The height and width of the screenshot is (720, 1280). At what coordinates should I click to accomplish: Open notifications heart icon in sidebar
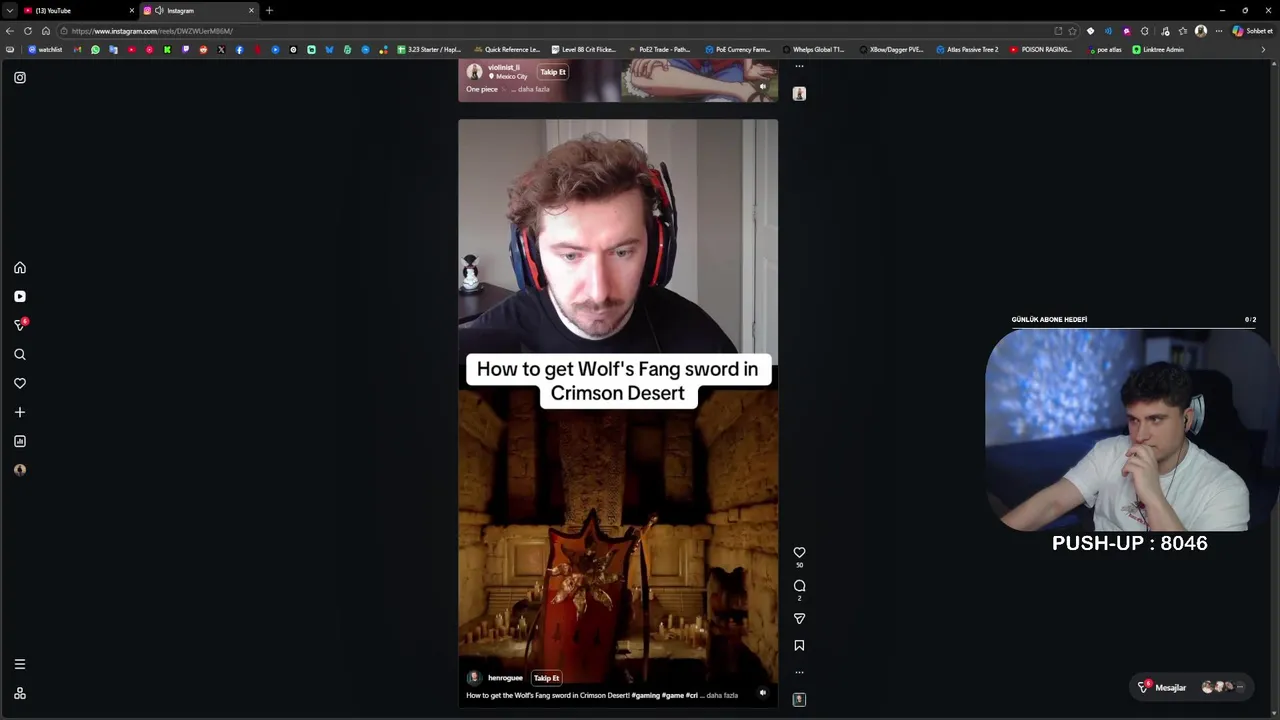click(19, 383)
